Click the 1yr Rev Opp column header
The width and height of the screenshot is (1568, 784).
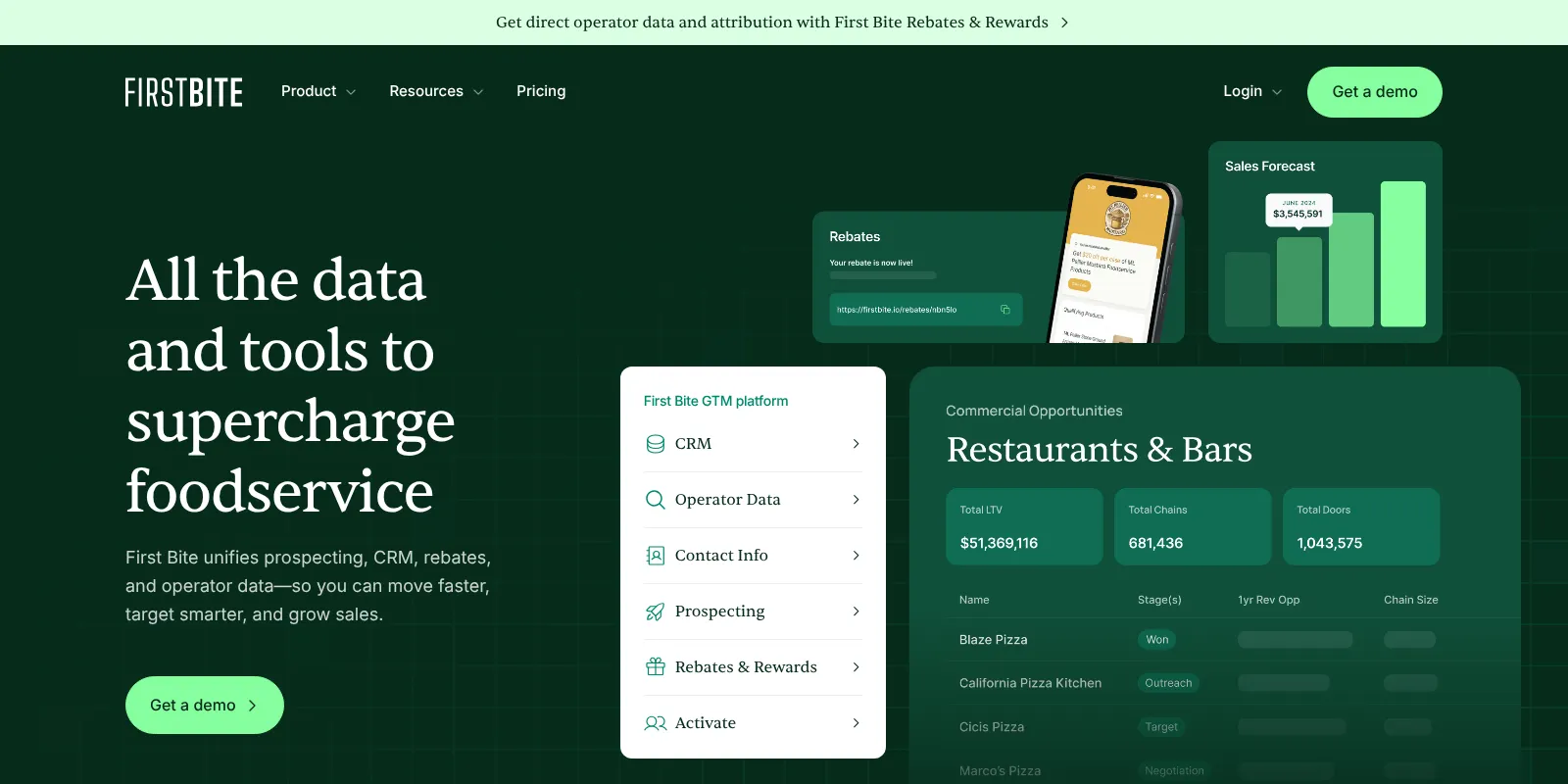click(1269, 600)
